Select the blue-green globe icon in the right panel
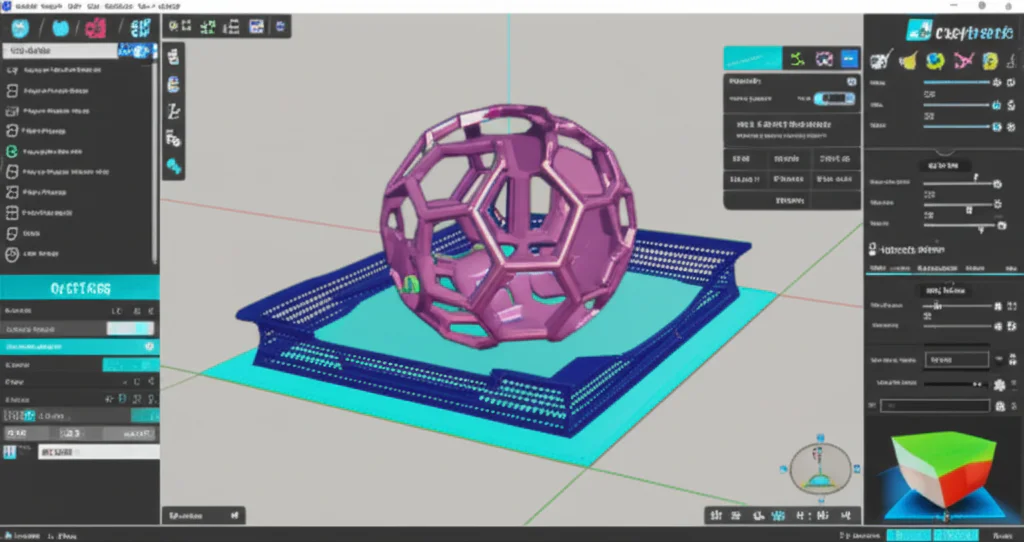The height and width of the screenshot is (542, 1024). [x=936, y=61]
